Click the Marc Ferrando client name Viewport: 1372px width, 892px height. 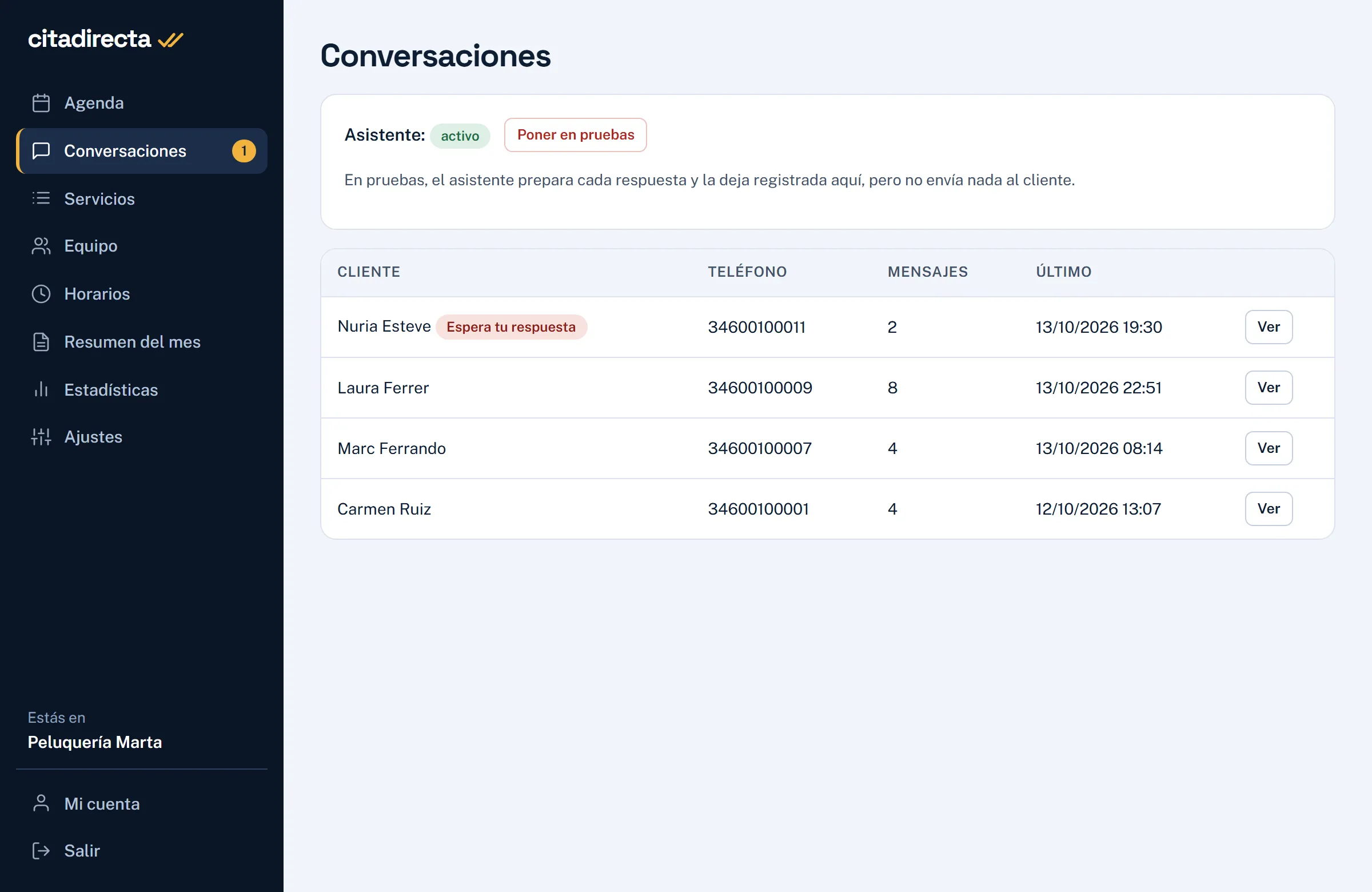[x=392, y=448]
